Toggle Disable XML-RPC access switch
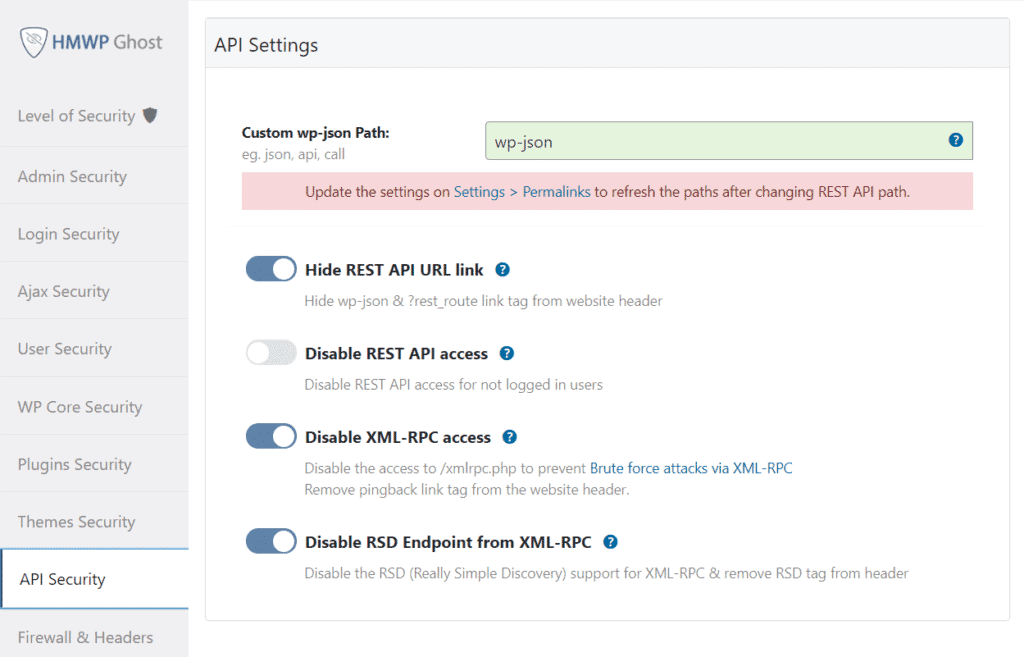 [x=271, y=437]
